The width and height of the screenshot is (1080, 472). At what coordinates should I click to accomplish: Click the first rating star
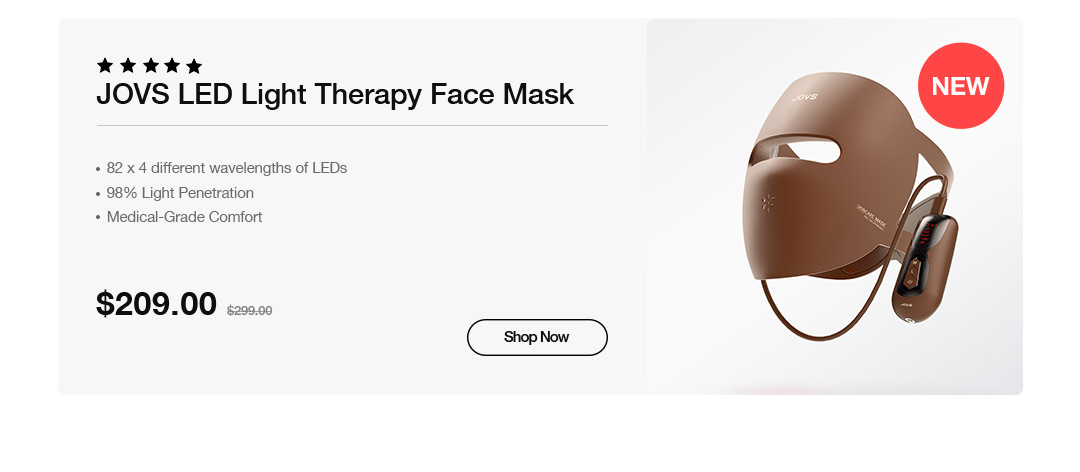point(105,65)
